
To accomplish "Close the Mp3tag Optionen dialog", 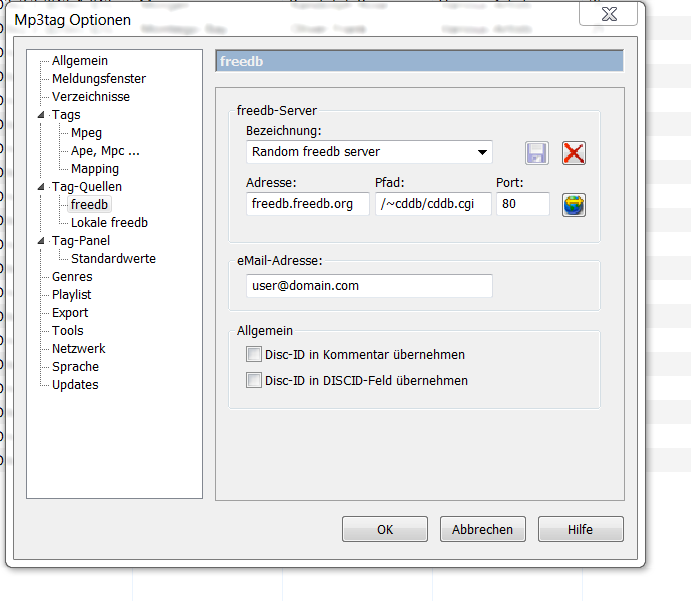I will [609, 14].
